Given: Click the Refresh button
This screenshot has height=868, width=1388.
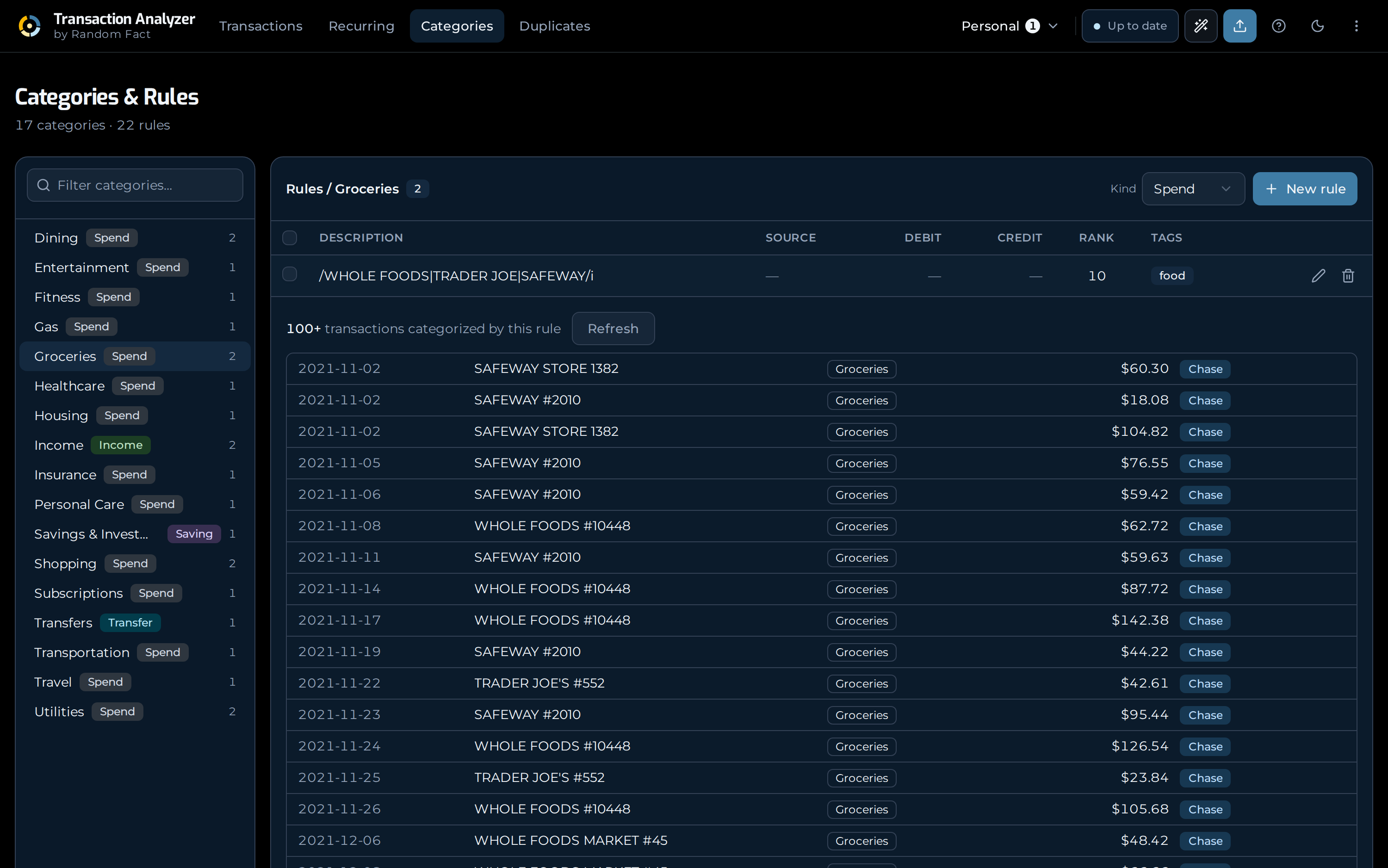Looking at the screenshot, I should (x=613, y=329).
